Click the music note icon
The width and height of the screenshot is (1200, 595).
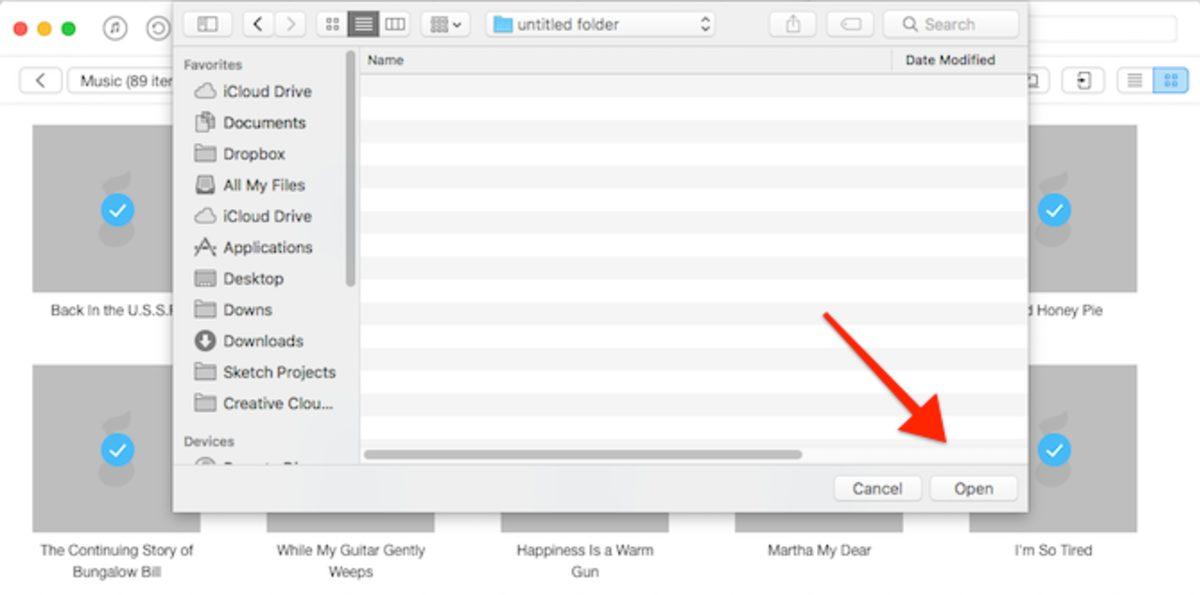click(x=115, y=28)
